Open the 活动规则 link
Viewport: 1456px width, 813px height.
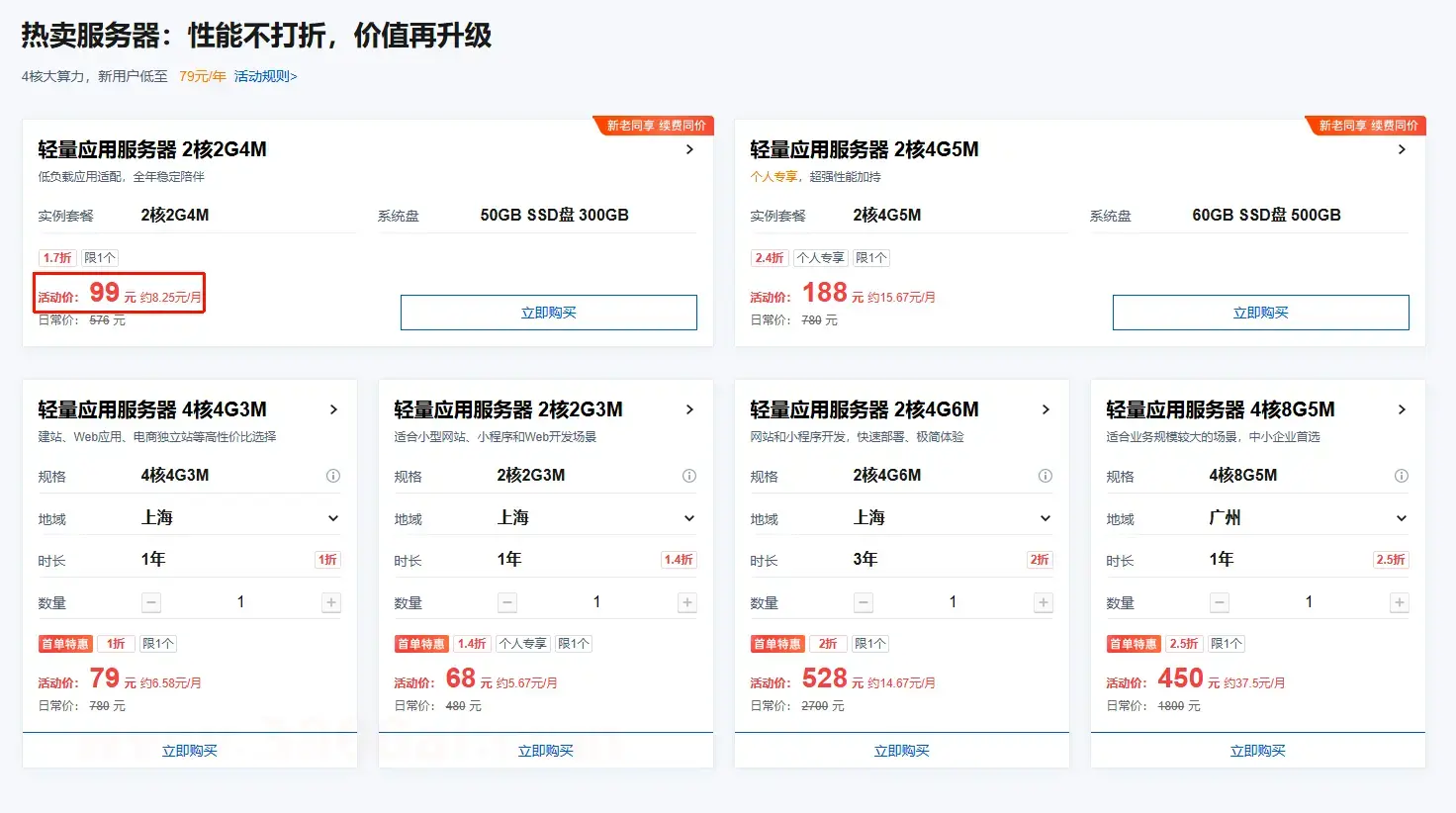pyautogui.click(x=265, y=76)
